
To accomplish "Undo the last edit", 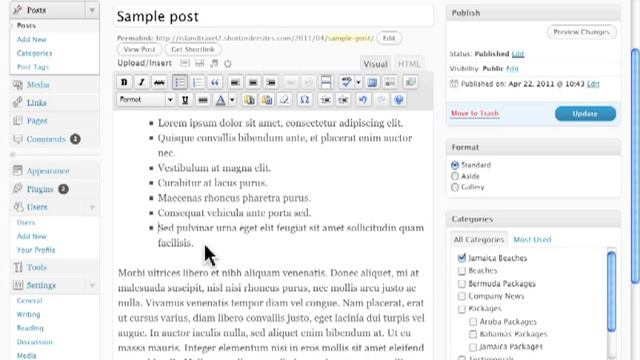I will click(363, 100).
